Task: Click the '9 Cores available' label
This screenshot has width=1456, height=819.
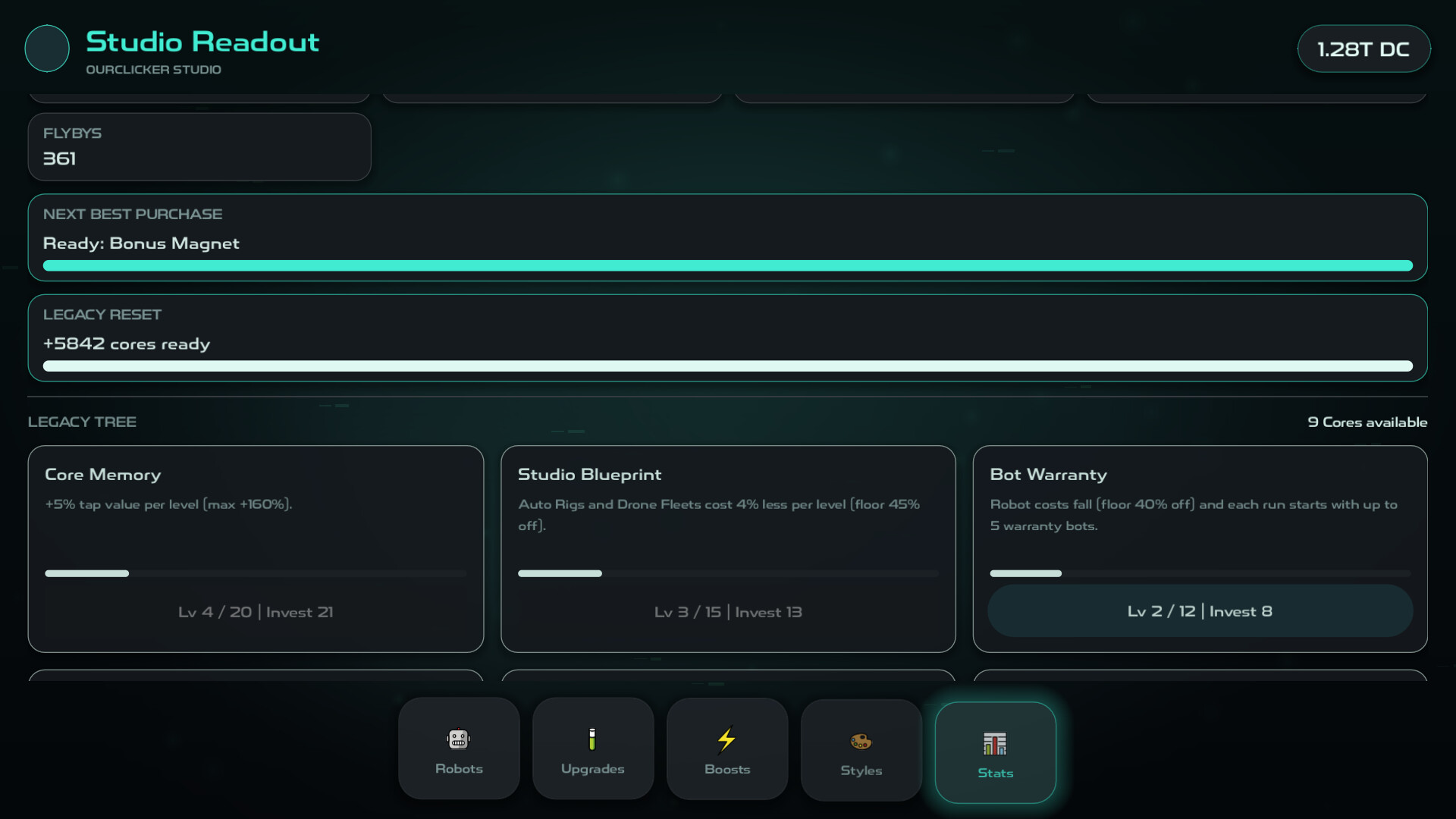Action: coord(1367,422)
